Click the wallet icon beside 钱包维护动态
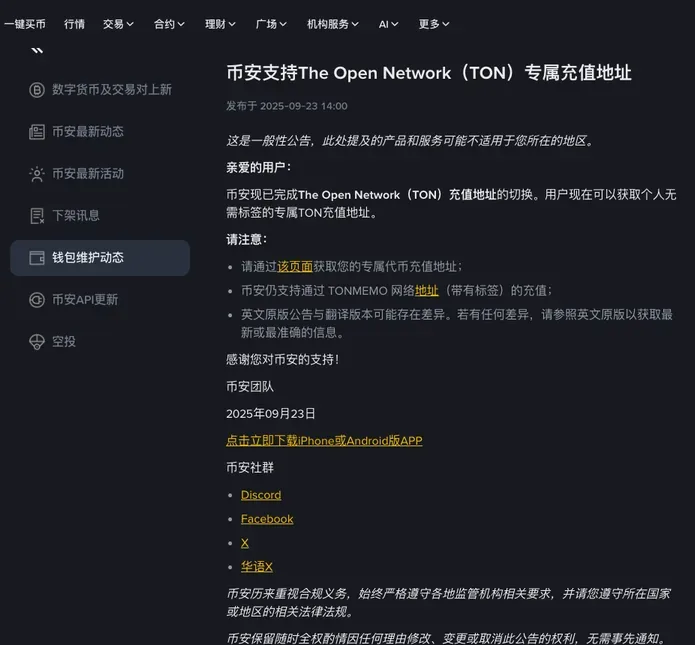695x645 pixels. click(x=37, y=258)
